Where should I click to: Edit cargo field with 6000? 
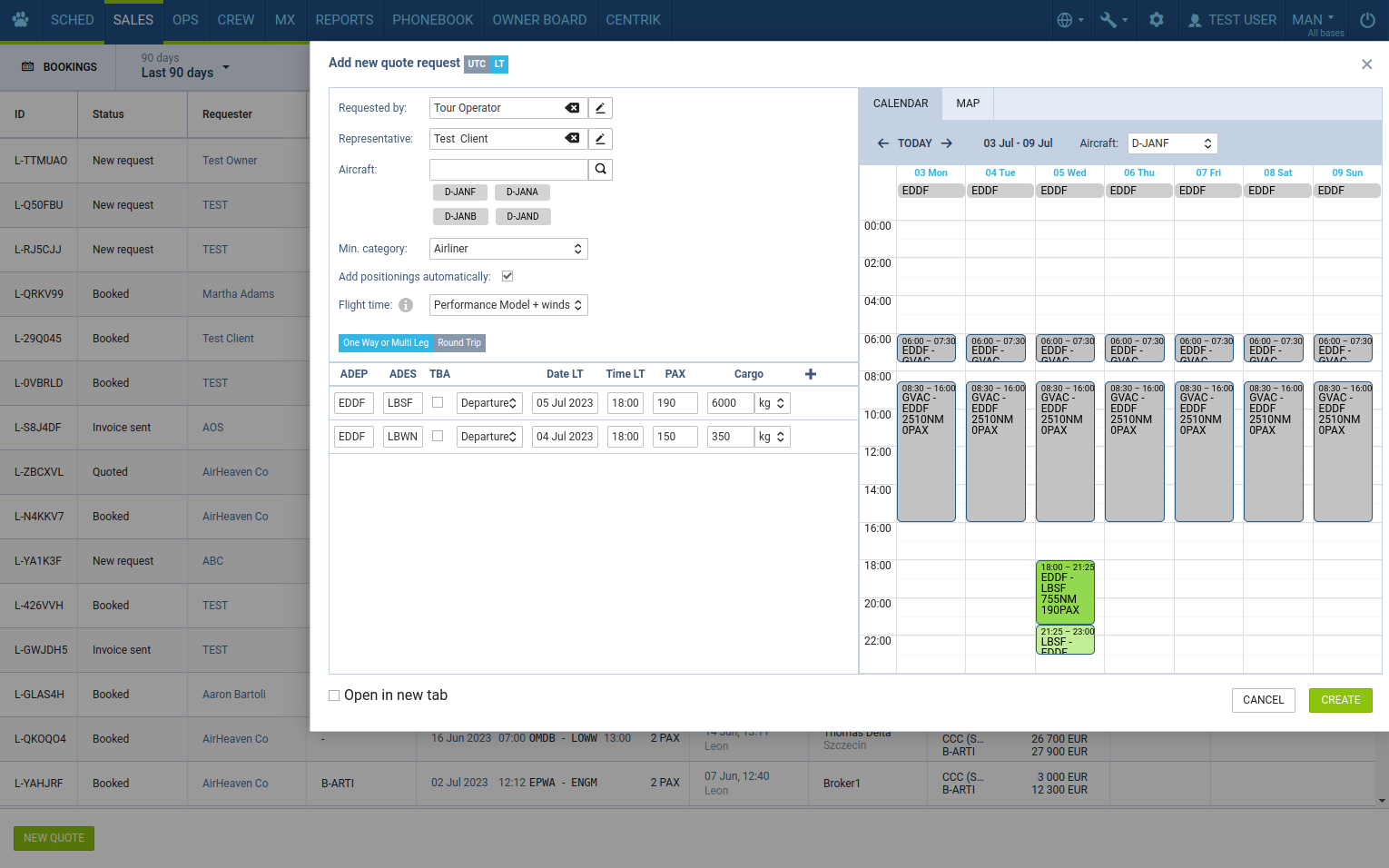[731, 403]
